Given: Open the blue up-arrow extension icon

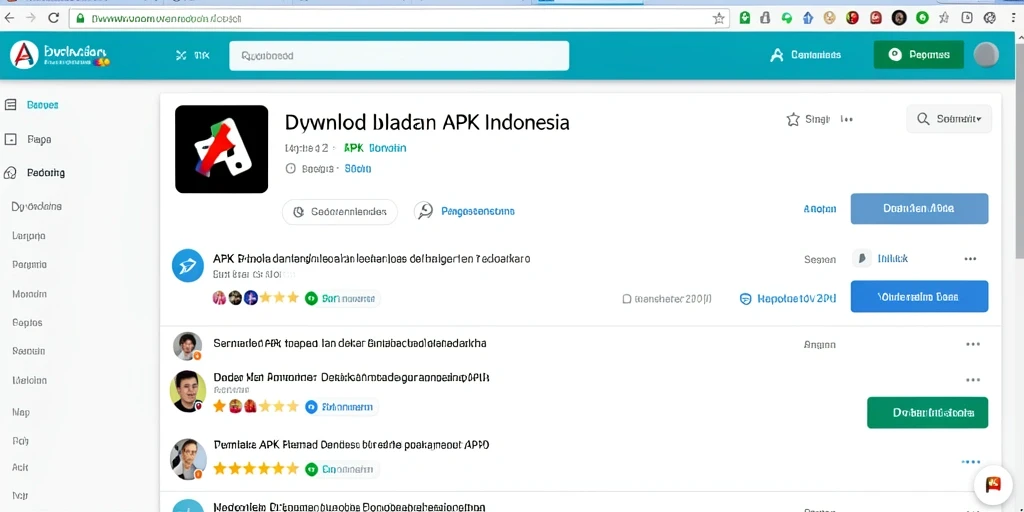Looking at the screenshot, I should pos(808,18).
